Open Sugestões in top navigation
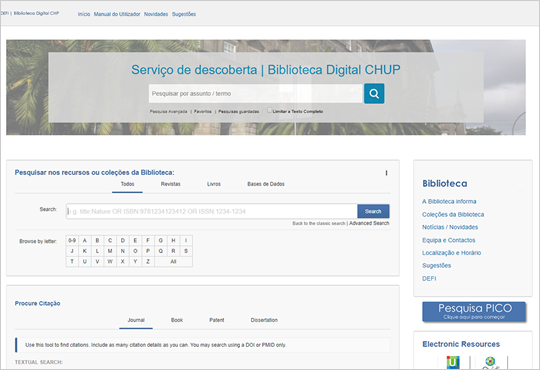This screenshot has height=370, width=540. point(184,14)
